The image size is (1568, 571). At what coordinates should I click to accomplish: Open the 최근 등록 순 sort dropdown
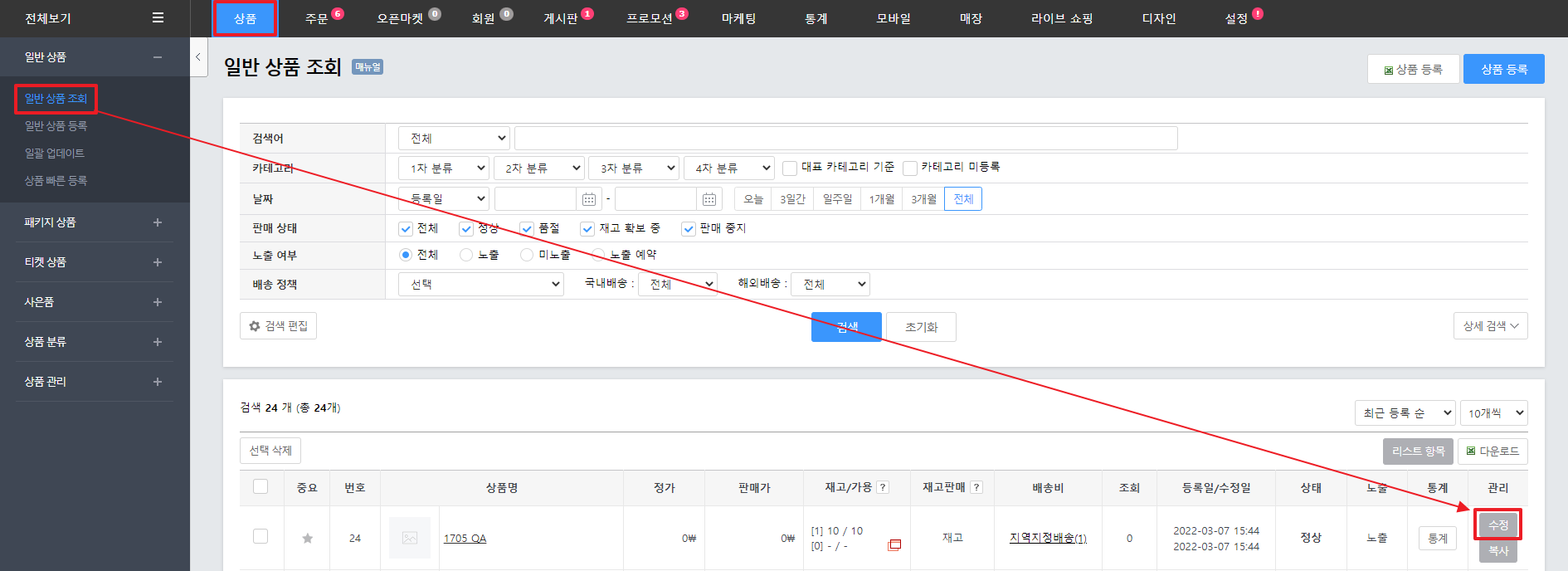point(1407,413)
